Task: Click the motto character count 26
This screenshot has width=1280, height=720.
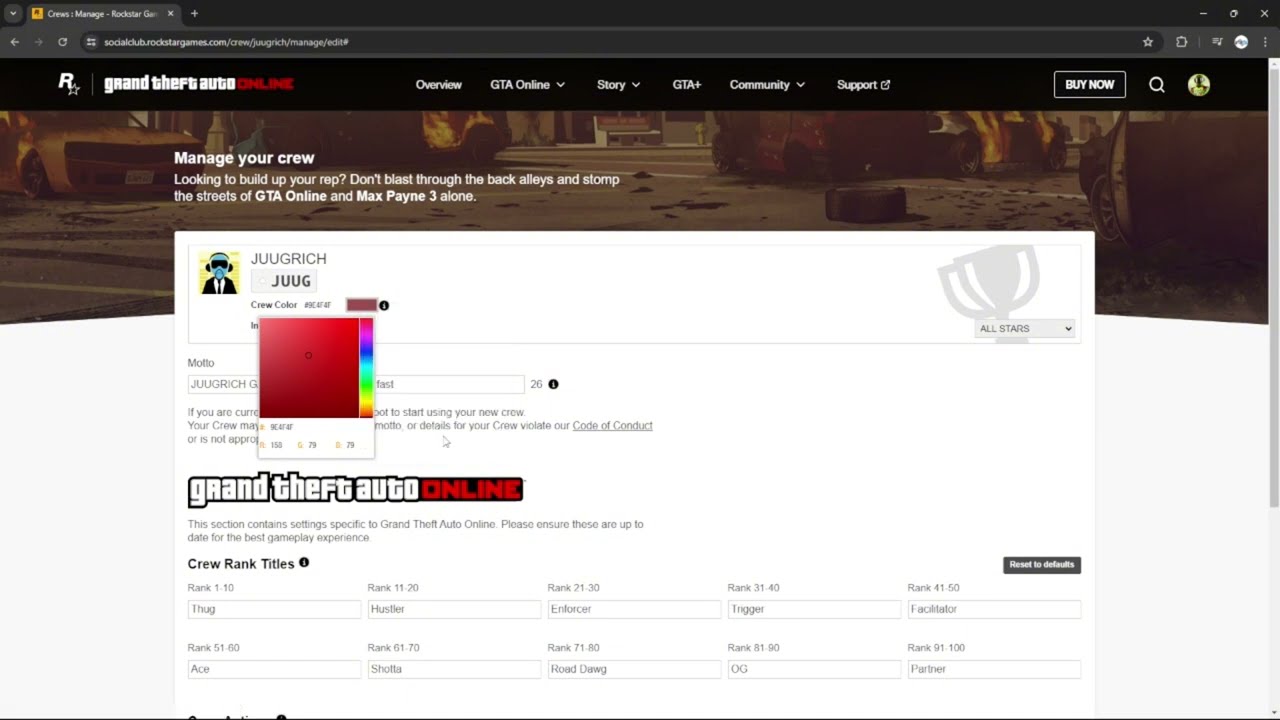Action: click(536, 384)
